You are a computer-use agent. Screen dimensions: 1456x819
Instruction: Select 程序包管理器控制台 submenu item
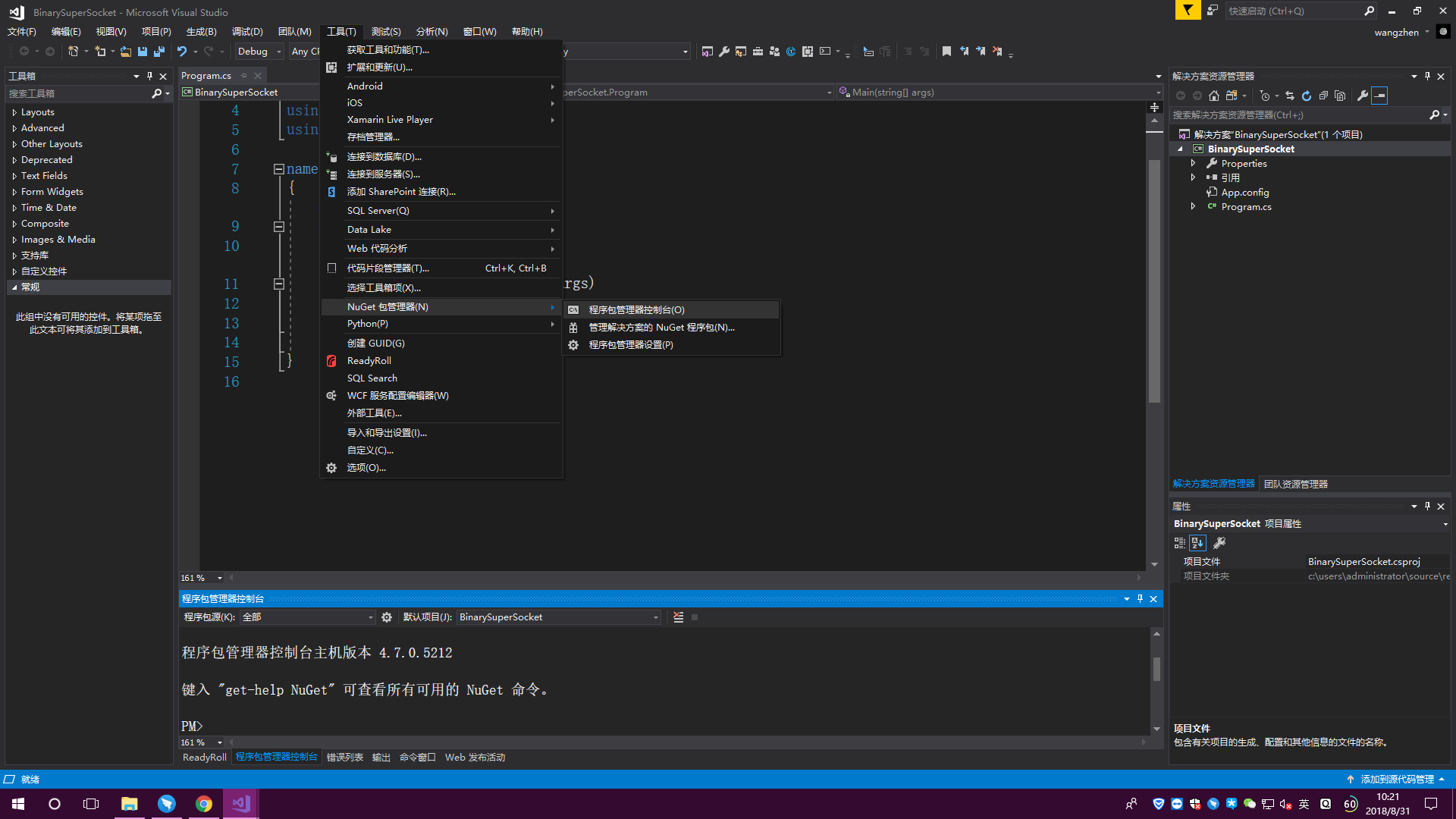click(673, 310)
